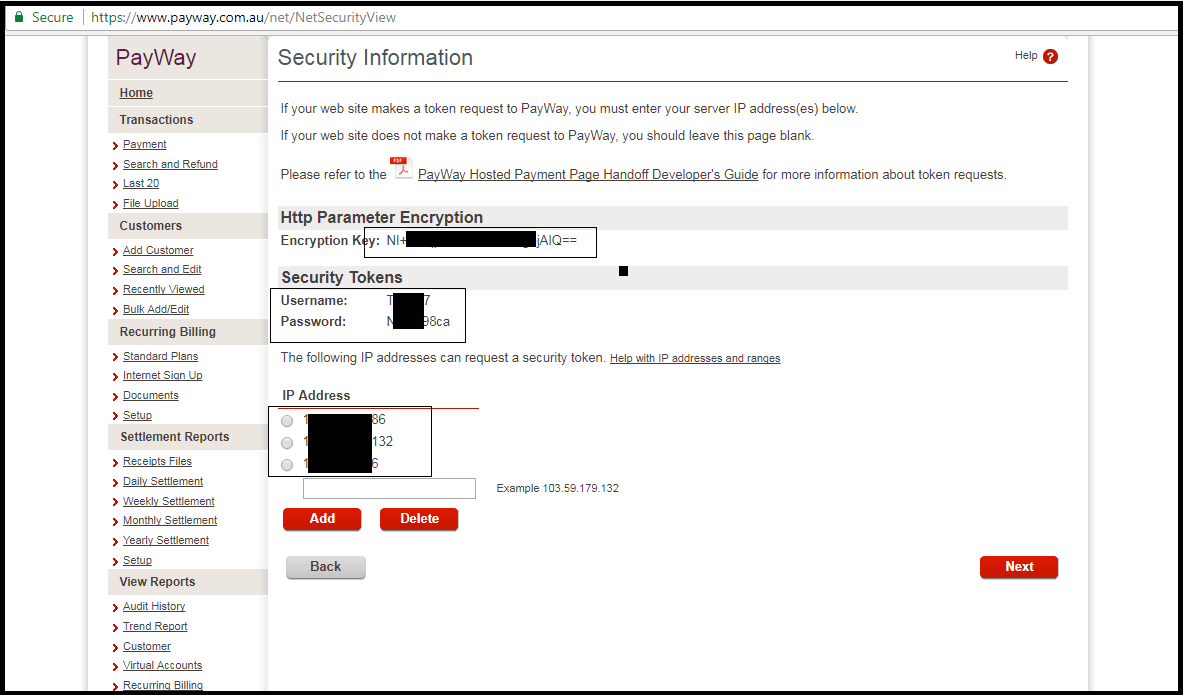Open the Daily Settlement report link
This screenshot has width=1183, height=695.
coord(162,481)
